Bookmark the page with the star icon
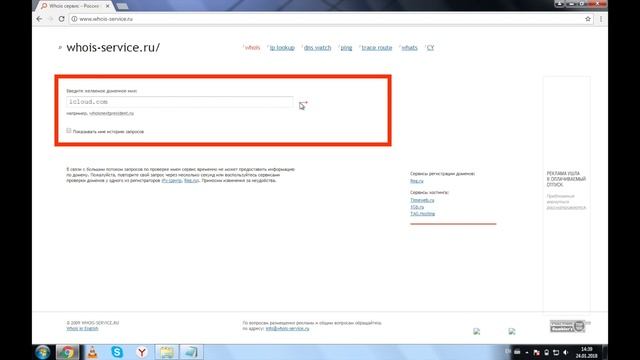The height and width of the screenshot is (360, 640). point(588,19)
